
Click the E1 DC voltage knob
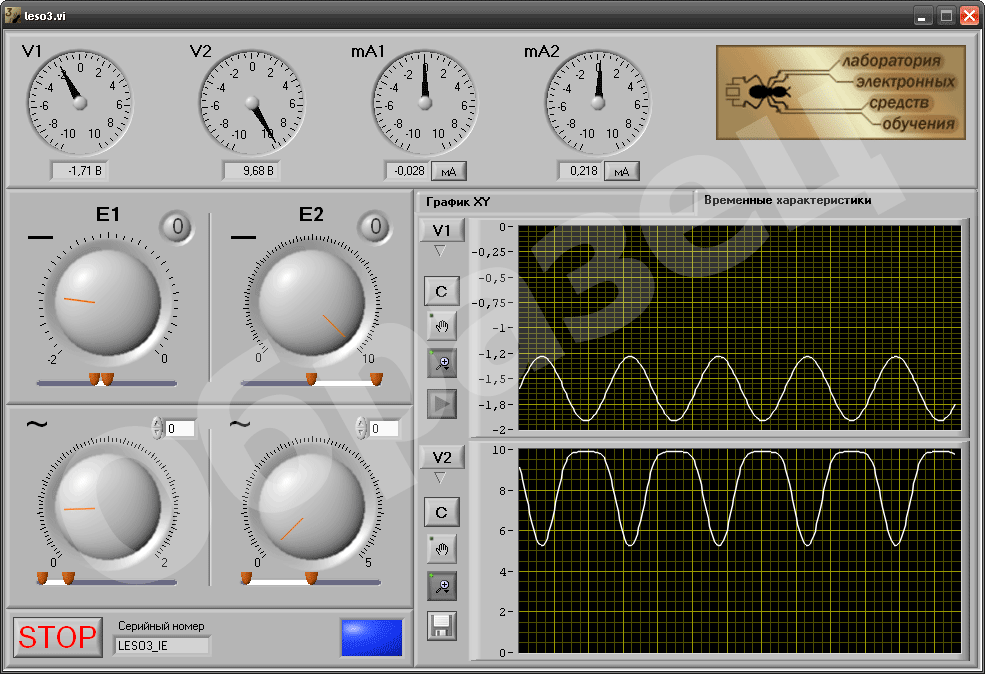[108, 302]
